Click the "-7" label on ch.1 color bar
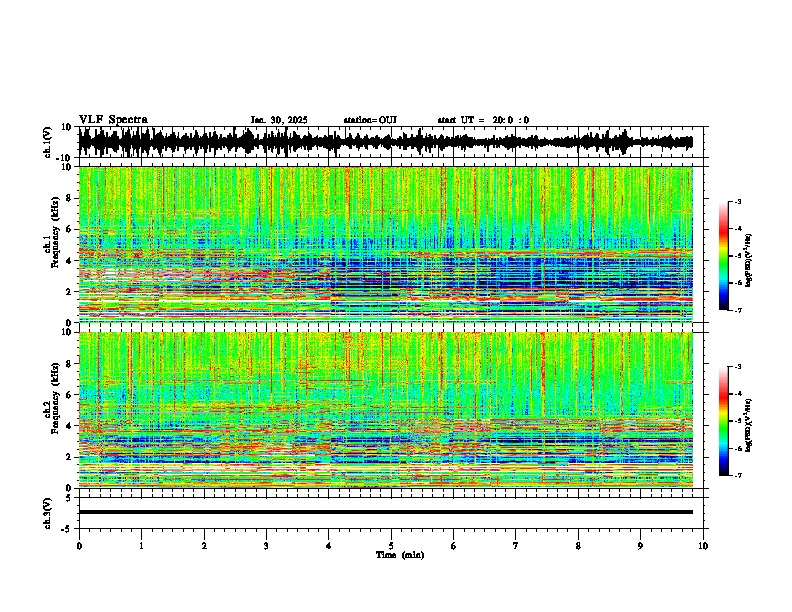Viewport: 792px width, 612px height. 738,310
